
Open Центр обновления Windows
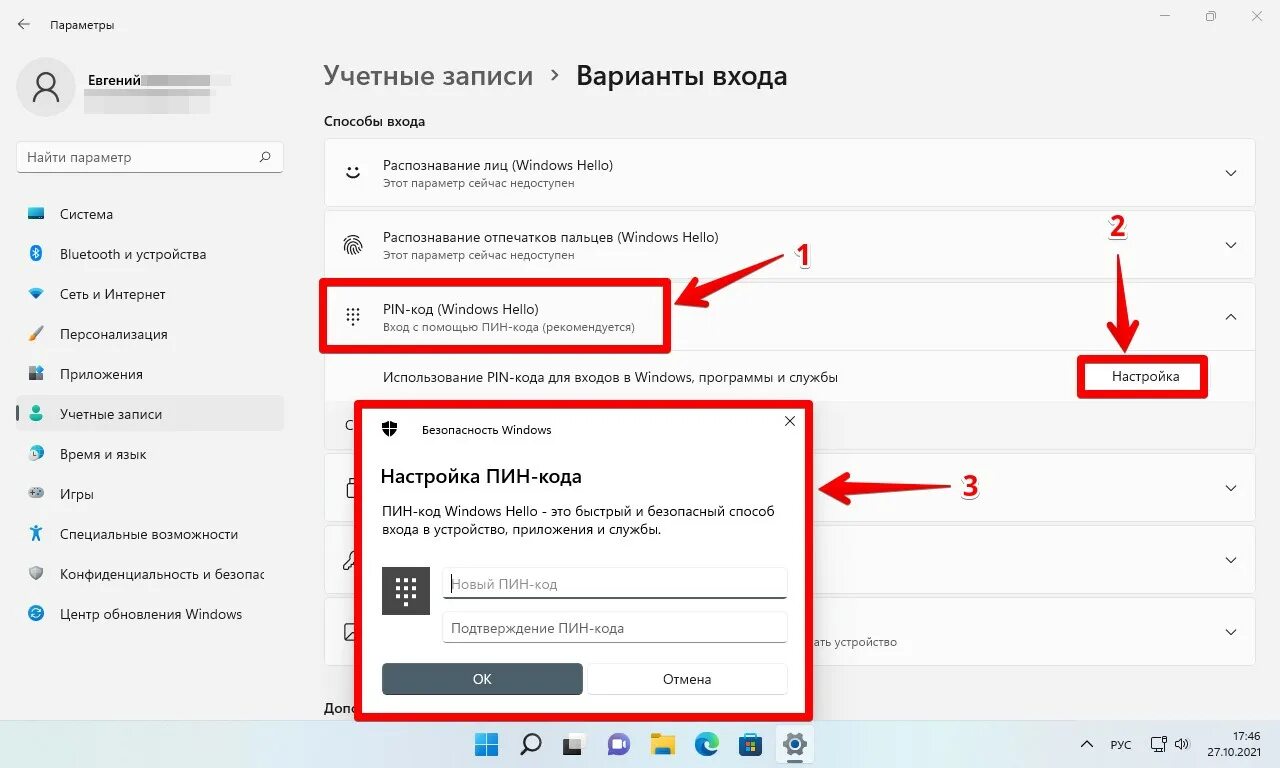[x=150, y=614]
